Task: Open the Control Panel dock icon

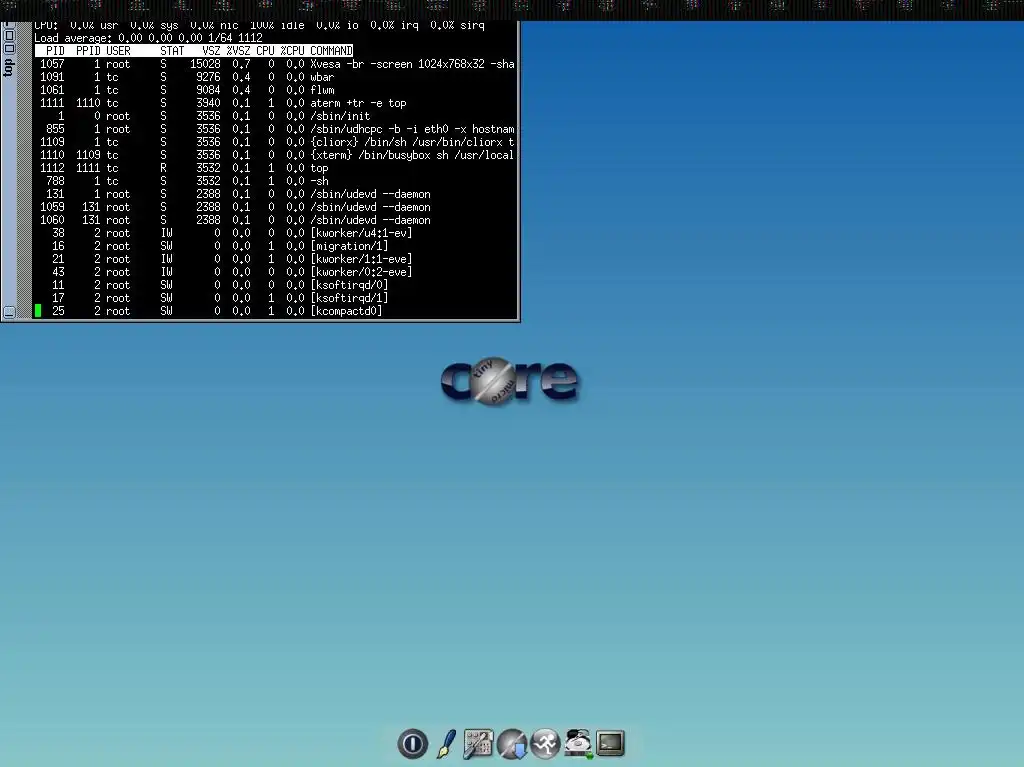Action: point(478,743)
